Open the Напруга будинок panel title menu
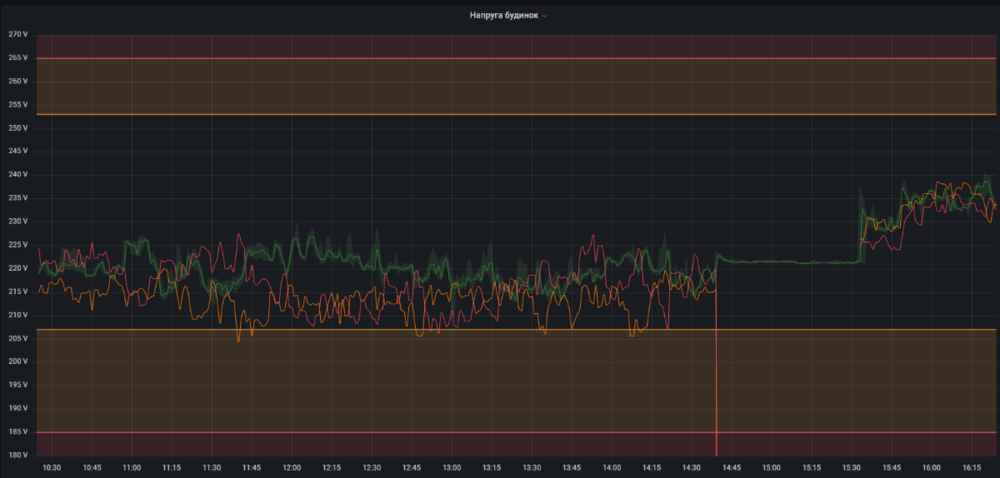 pos(503,16)
